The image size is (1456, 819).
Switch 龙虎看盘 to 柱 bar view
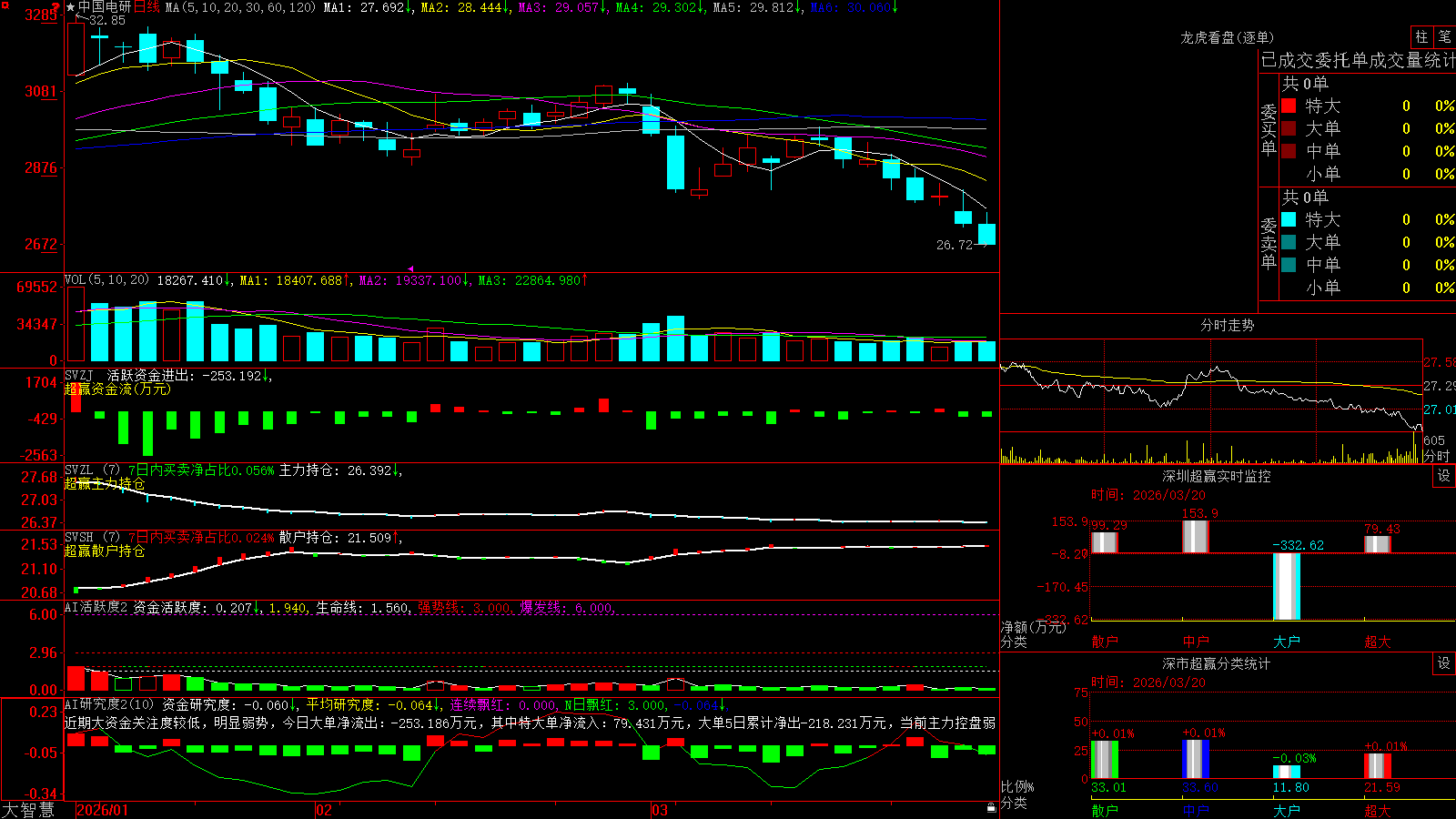pyautogui.click(x=1421, y=36)
